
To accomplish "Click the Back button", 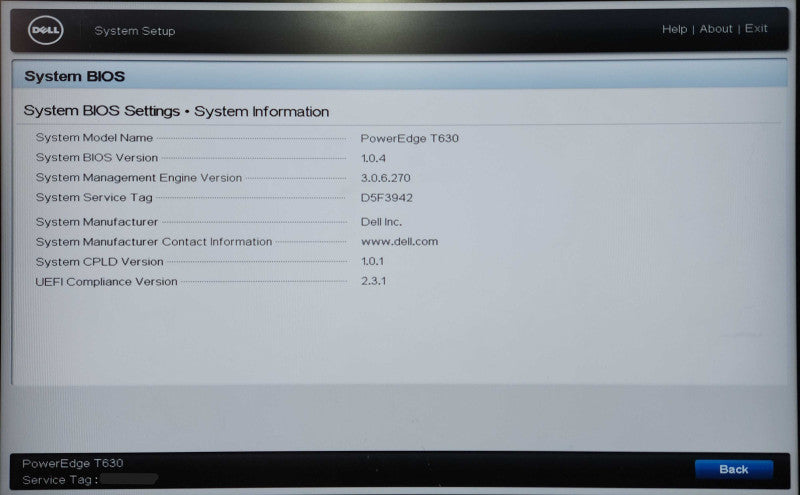I will pos(734,469).
